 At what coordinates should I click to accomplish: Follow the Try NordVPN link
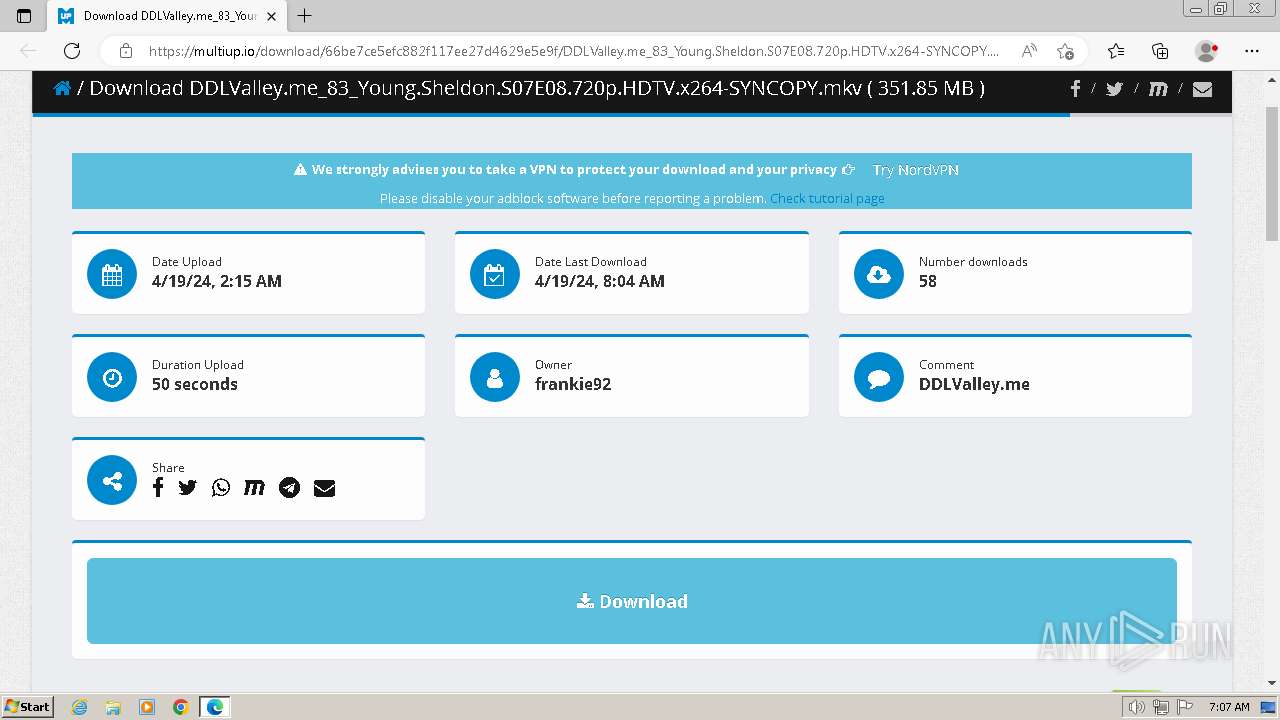coord(915,170)
